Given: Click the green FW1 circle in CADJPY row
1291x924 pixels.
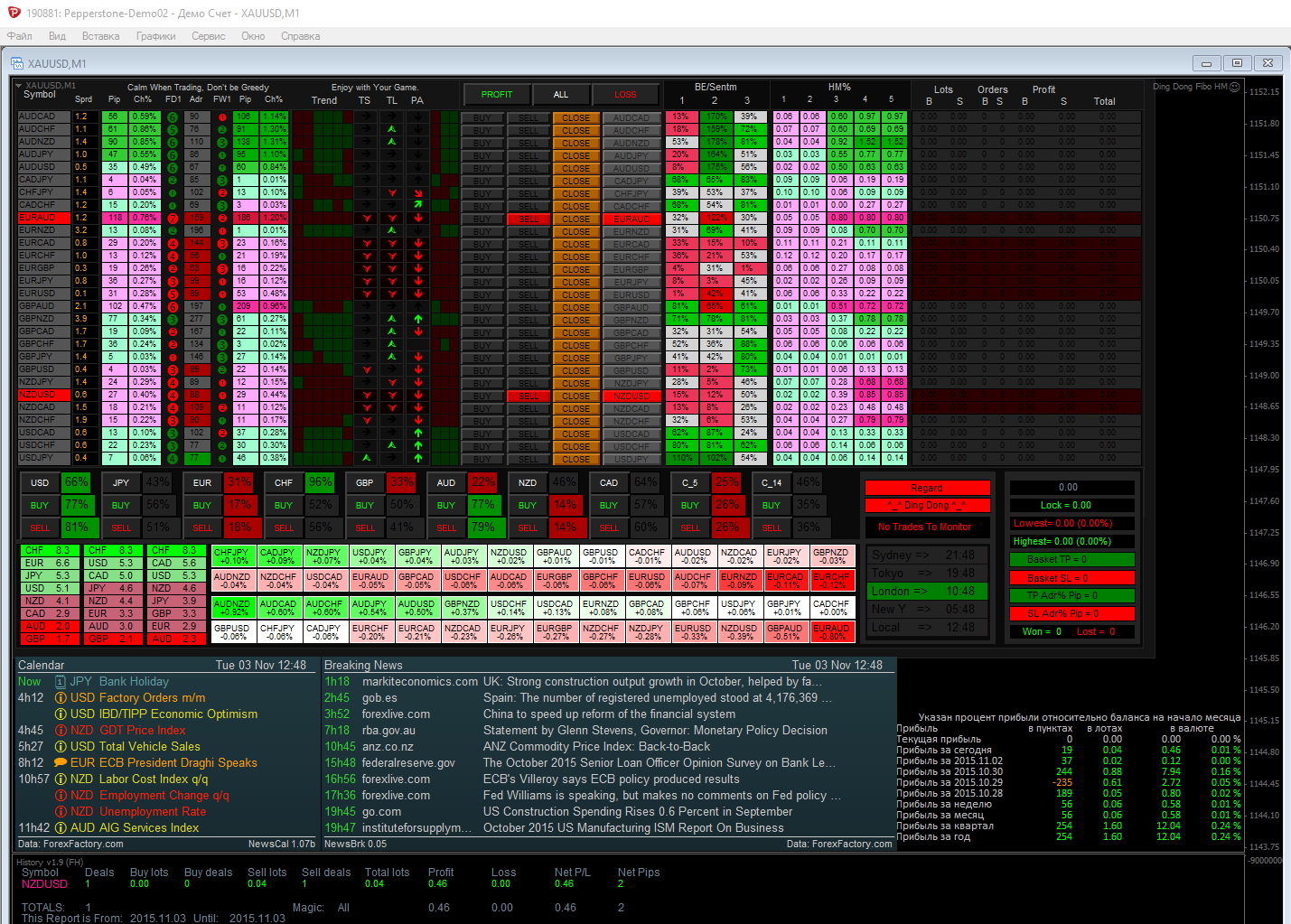Looking at the screenshot, I should (221, 180).
